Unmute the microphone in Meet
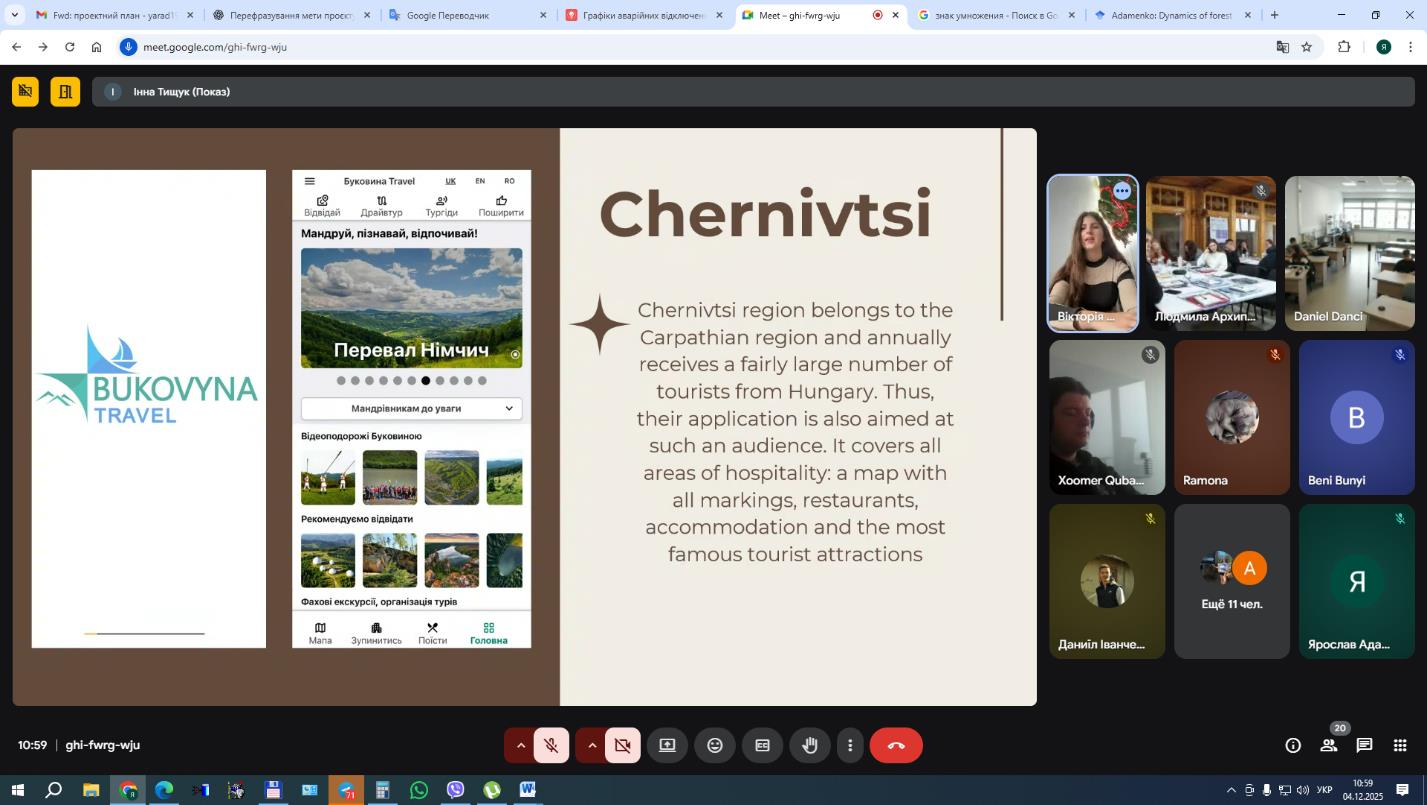The width and height of the screenshot is (1427, 805). [551, 746]
